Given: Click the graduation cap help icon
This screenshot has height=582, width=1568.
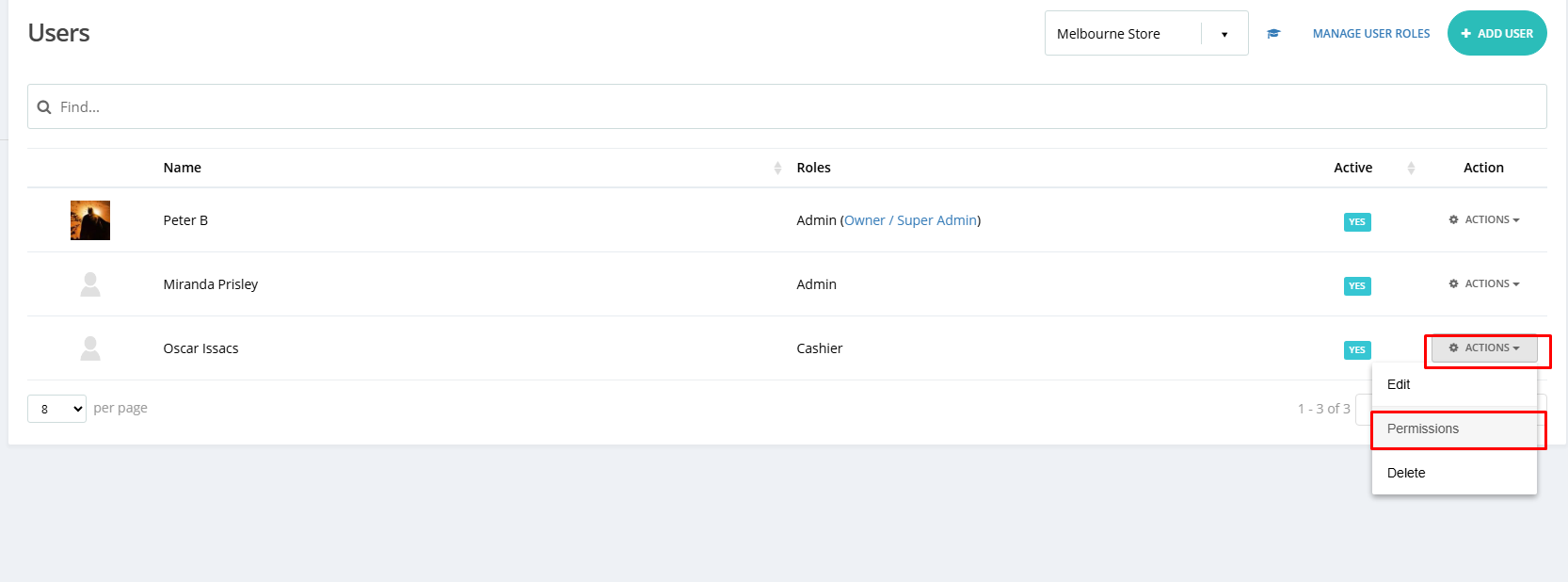Looking at the screenshot, I should pyautogui.click(x=1273, y=34).
